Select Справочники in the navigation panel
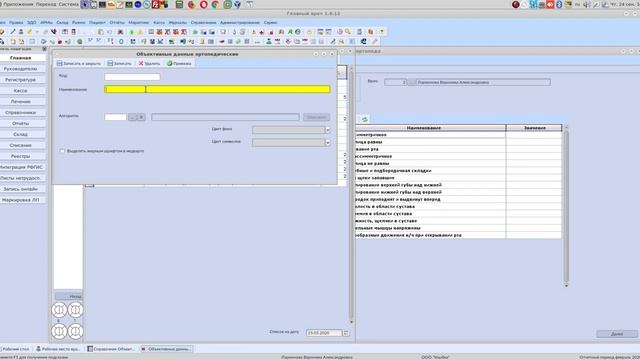 click(x=21, y=112)
